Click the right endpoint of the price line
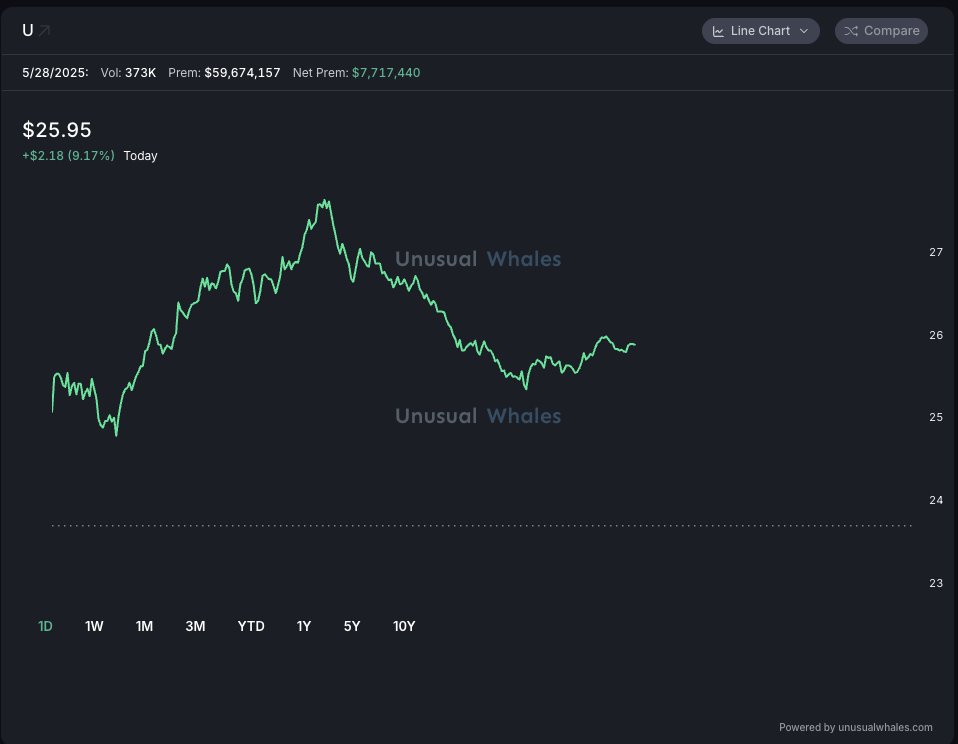Viewport: 958px width, 744px height. tap(635, 345)
